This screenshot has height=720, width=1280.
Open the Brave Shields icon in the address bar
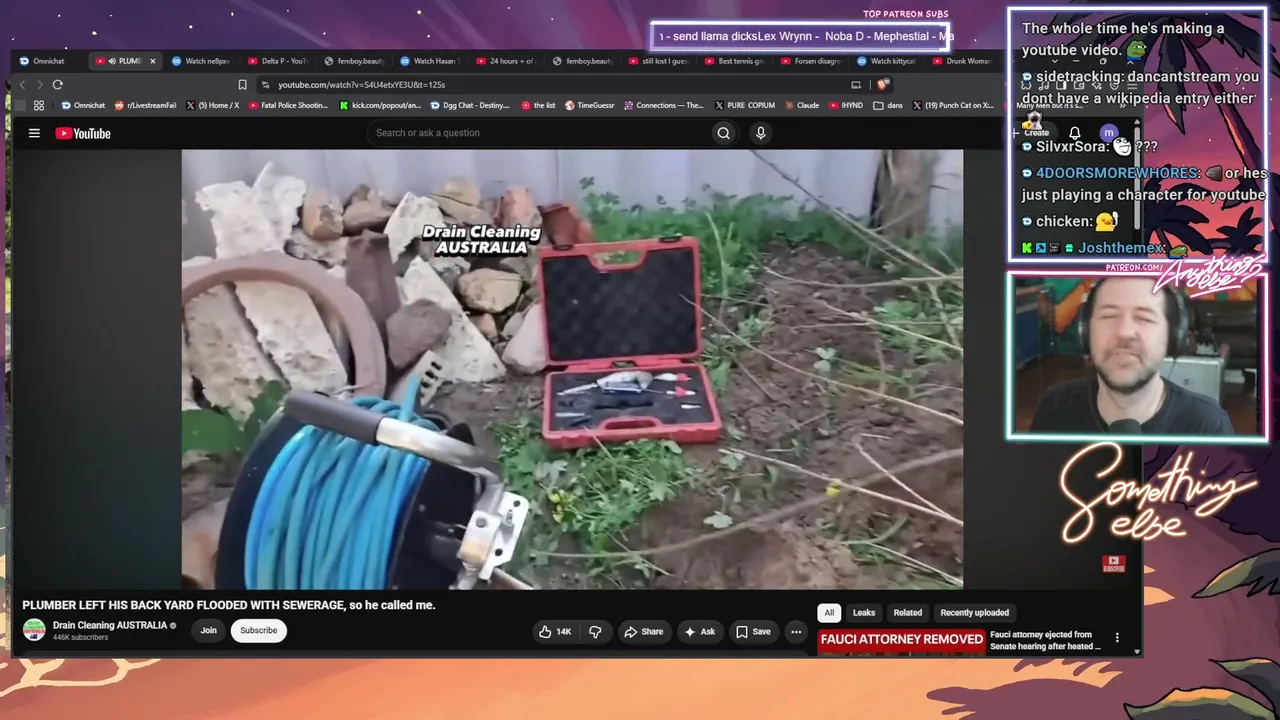pos(882,85)
